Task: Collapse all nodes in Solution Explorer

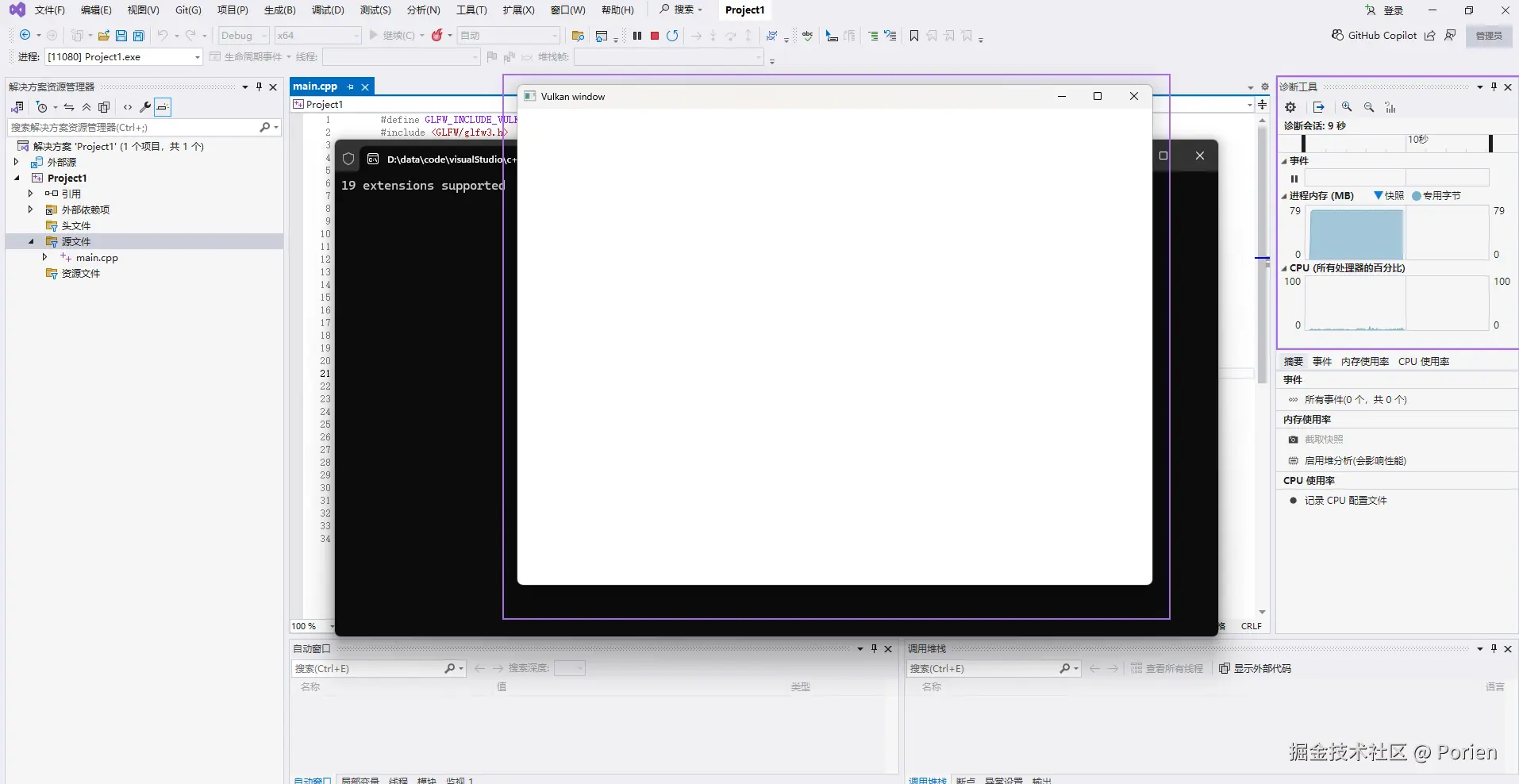Action: pos(87,107)
